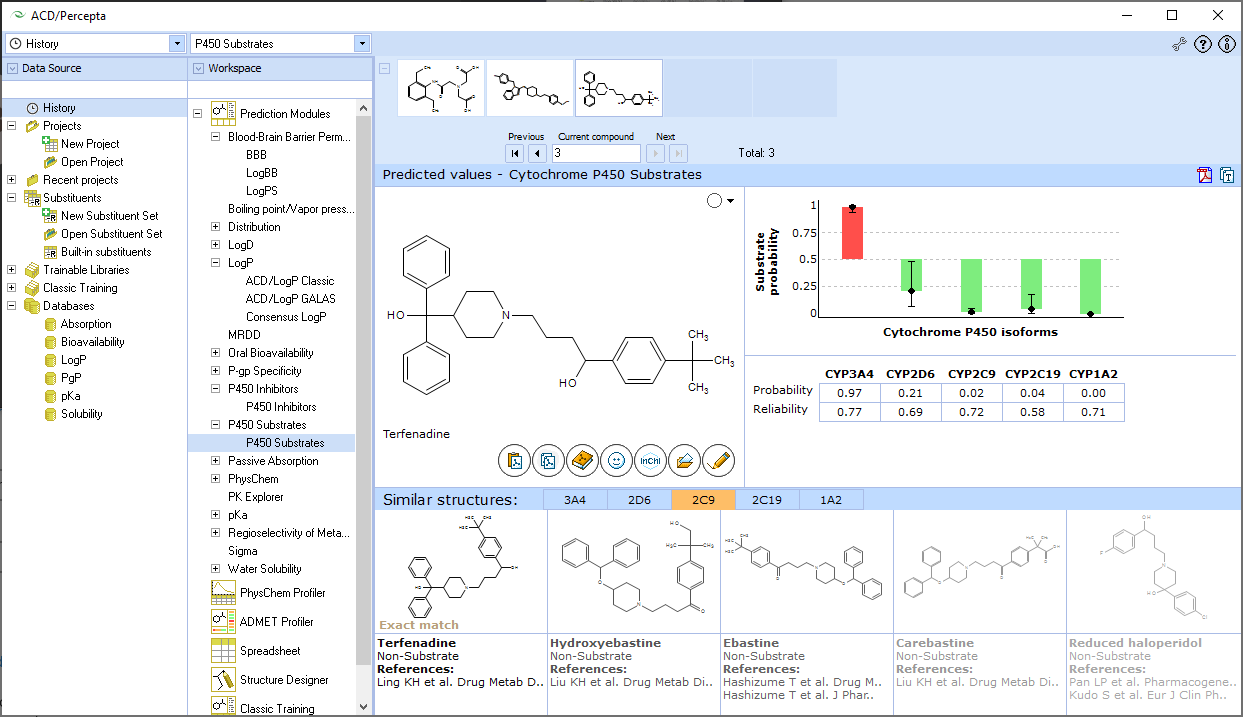
Task: Select the first compound thumbnail
Action: pyautogui.click(x=441, y=88)
